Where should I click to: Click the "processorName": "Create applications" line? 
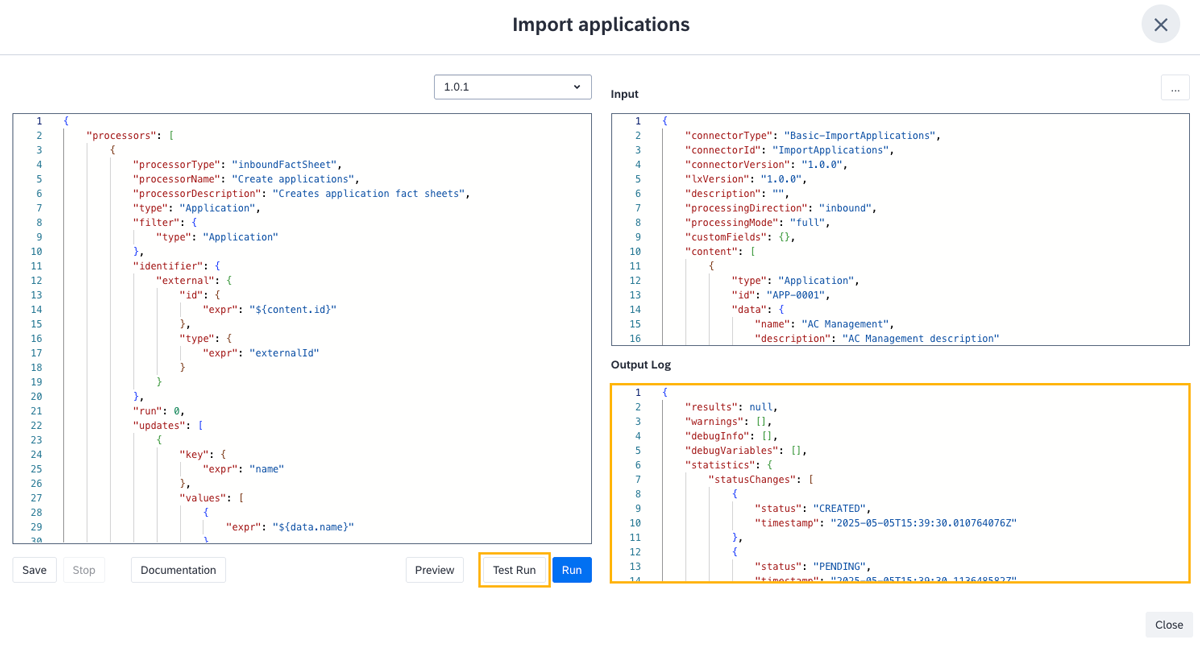click(246, 179)
